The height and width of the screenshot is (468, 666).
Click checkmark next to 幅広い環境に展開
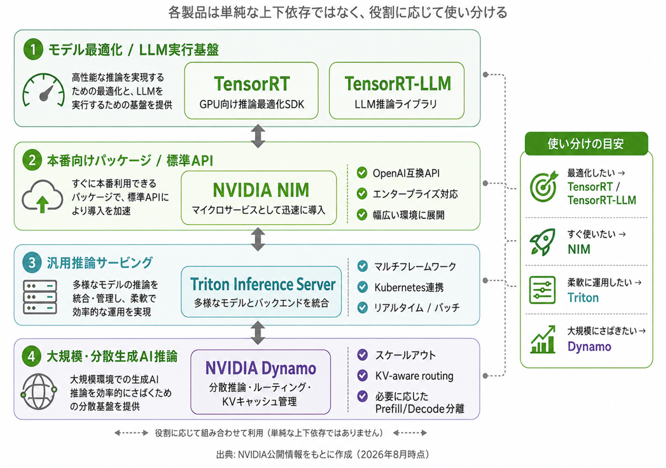[x=362, y=214]
